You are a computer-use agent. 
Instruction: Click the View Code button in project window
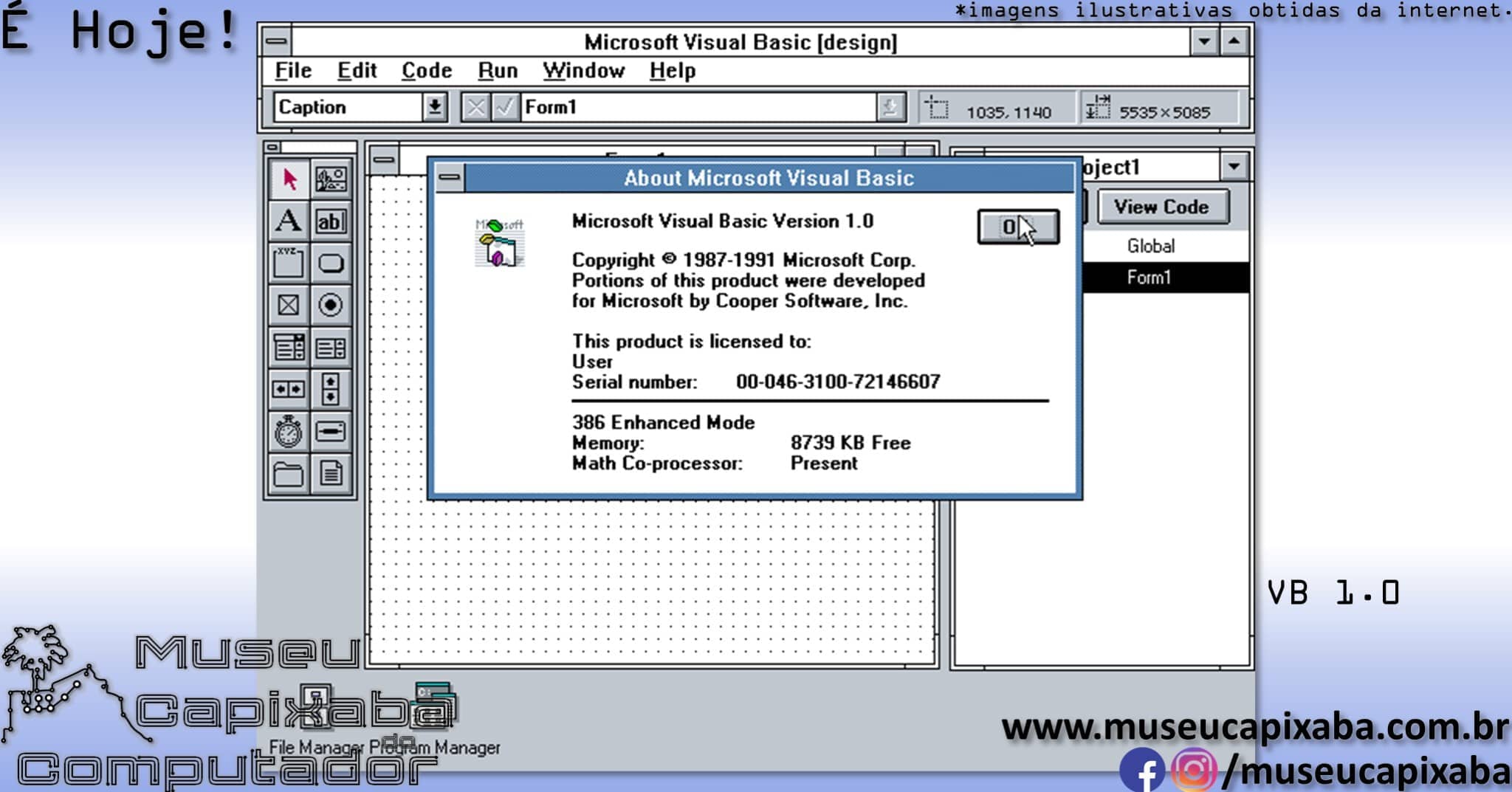pos(1162,207)
